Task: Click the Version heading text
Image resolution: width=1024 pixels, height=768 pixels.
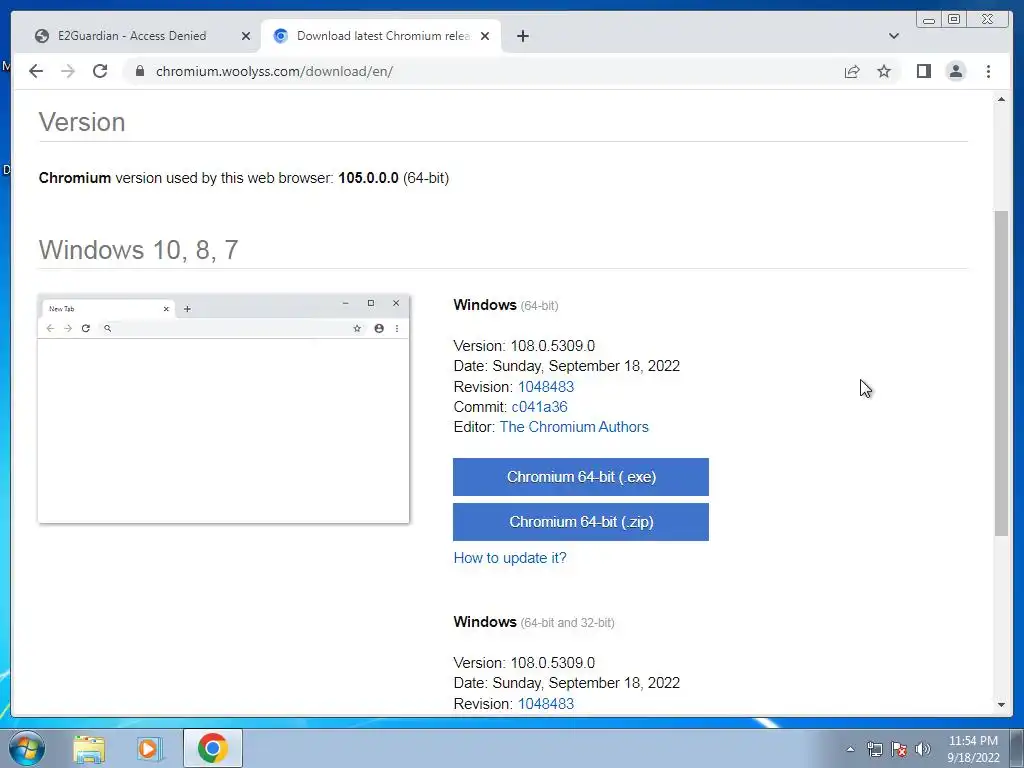Action: click(82, 122)
